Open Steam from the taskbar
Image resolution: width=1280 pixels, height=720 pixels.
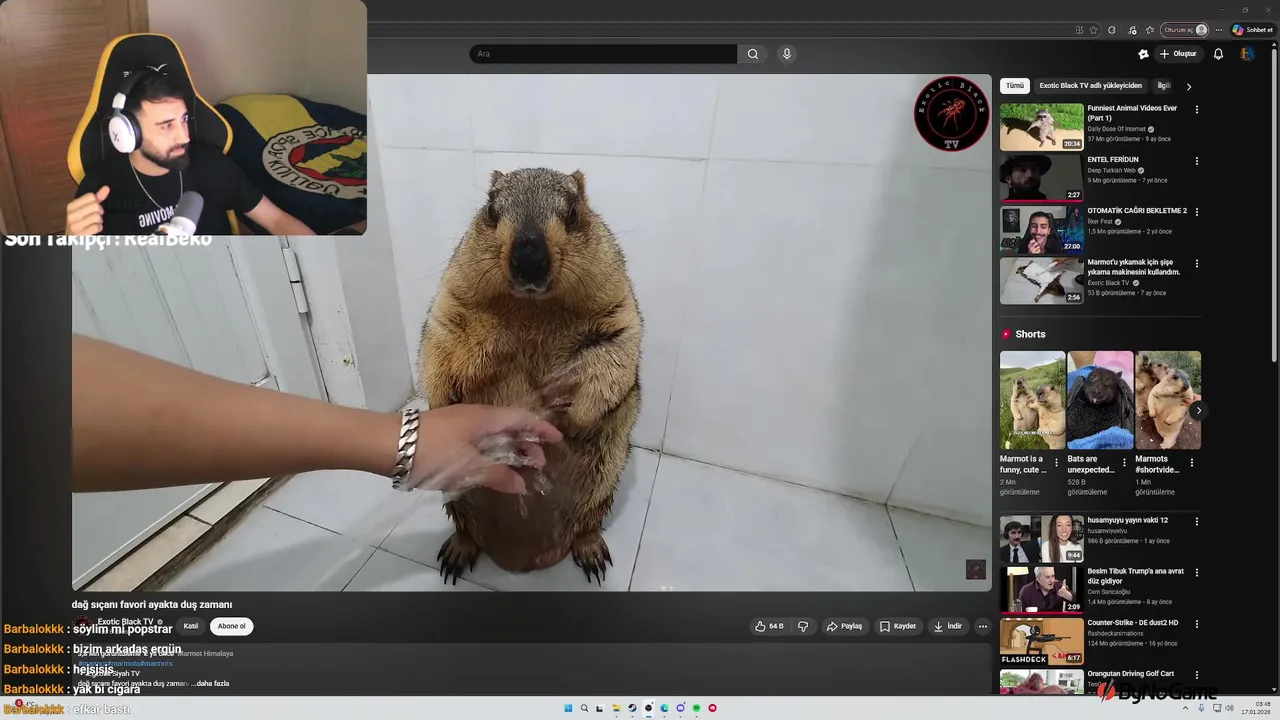632,708
